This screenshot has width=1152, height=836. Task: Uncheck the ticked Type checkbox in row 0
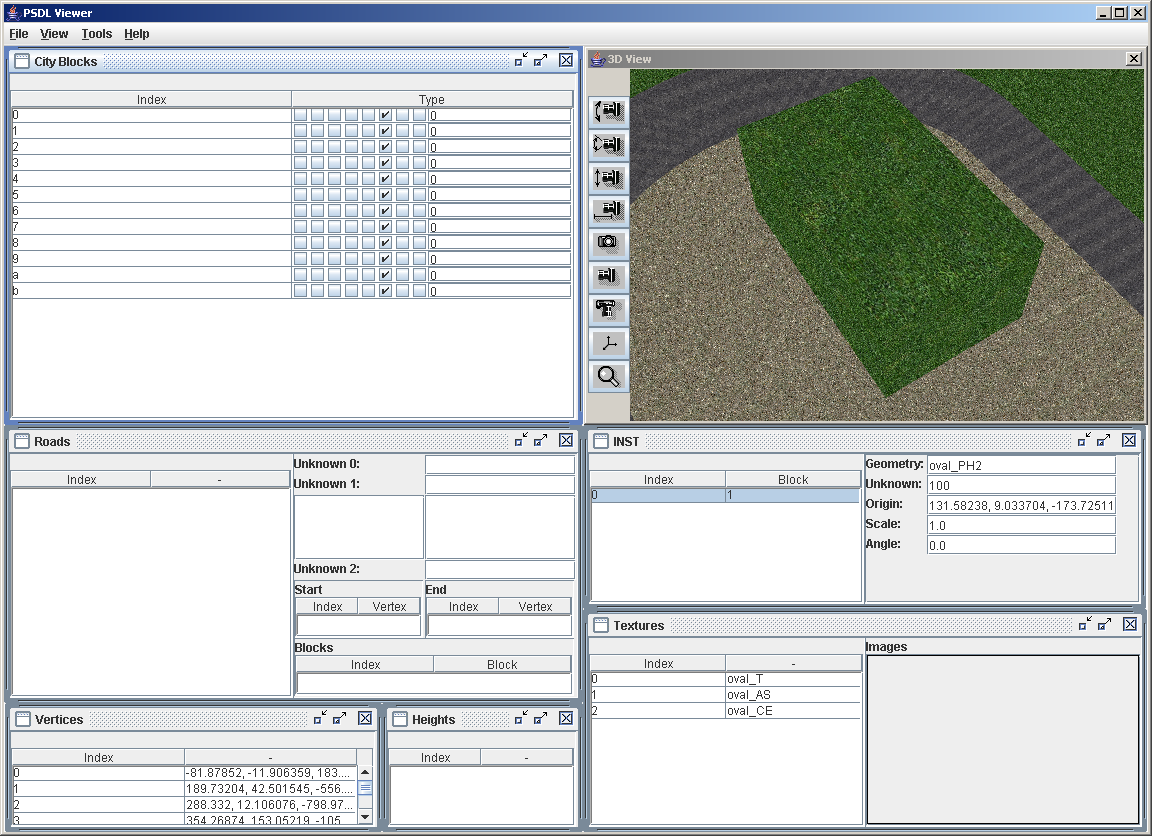click(x=385, y=115)
